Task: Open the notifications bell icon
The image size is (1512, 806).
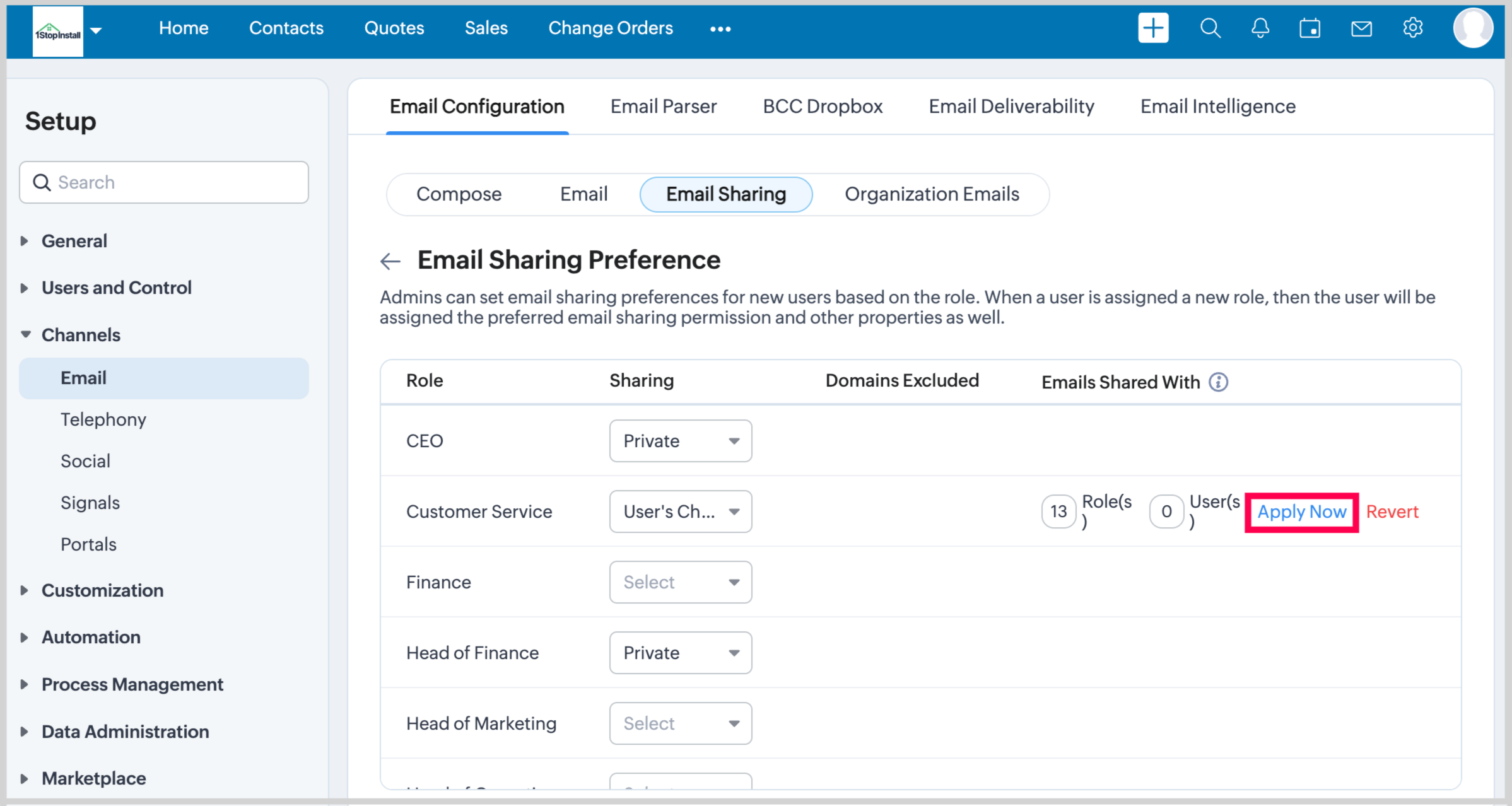Action: (1260, 28)
